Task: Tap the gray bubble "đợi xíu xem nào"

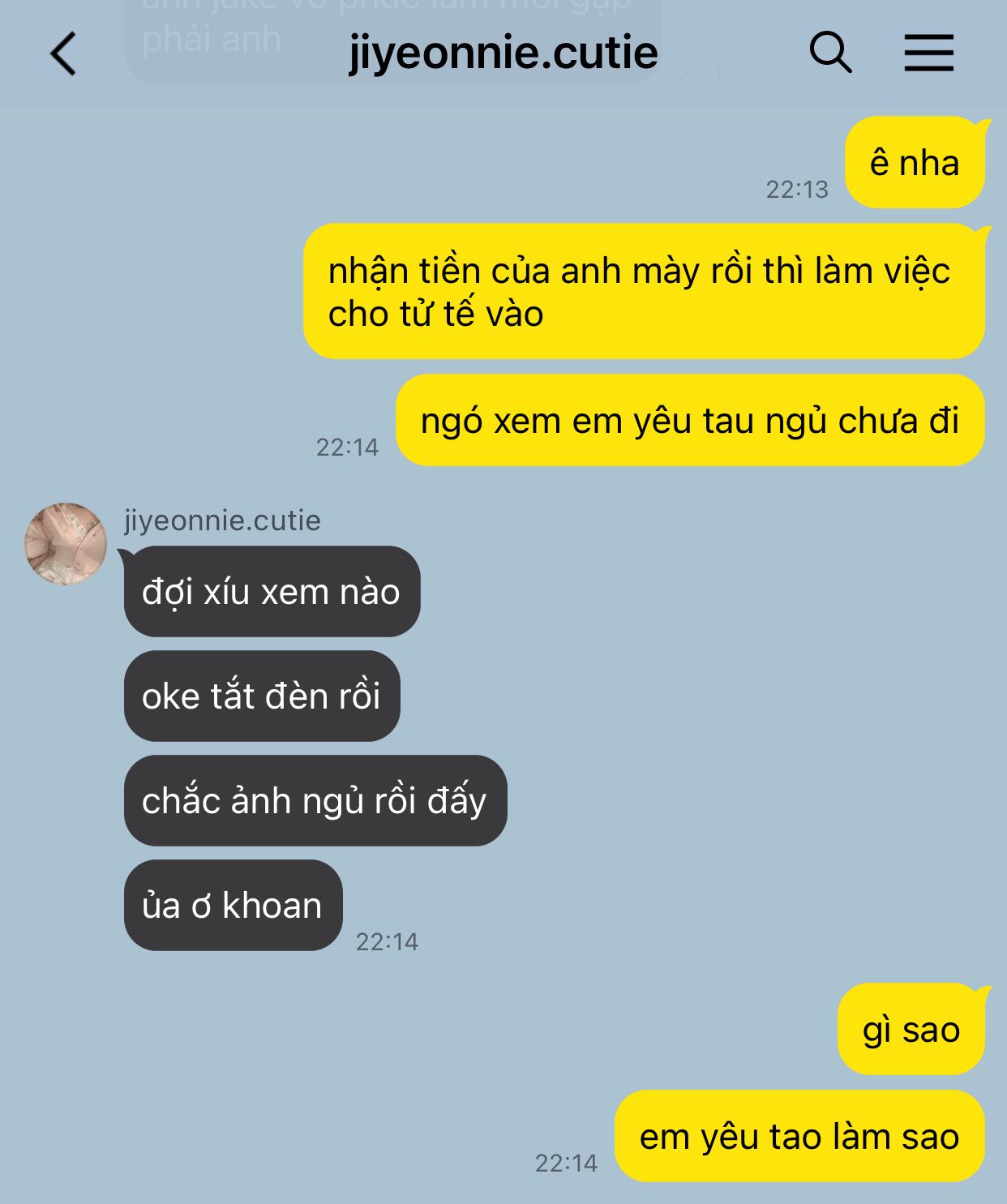Action: [272, 591]
